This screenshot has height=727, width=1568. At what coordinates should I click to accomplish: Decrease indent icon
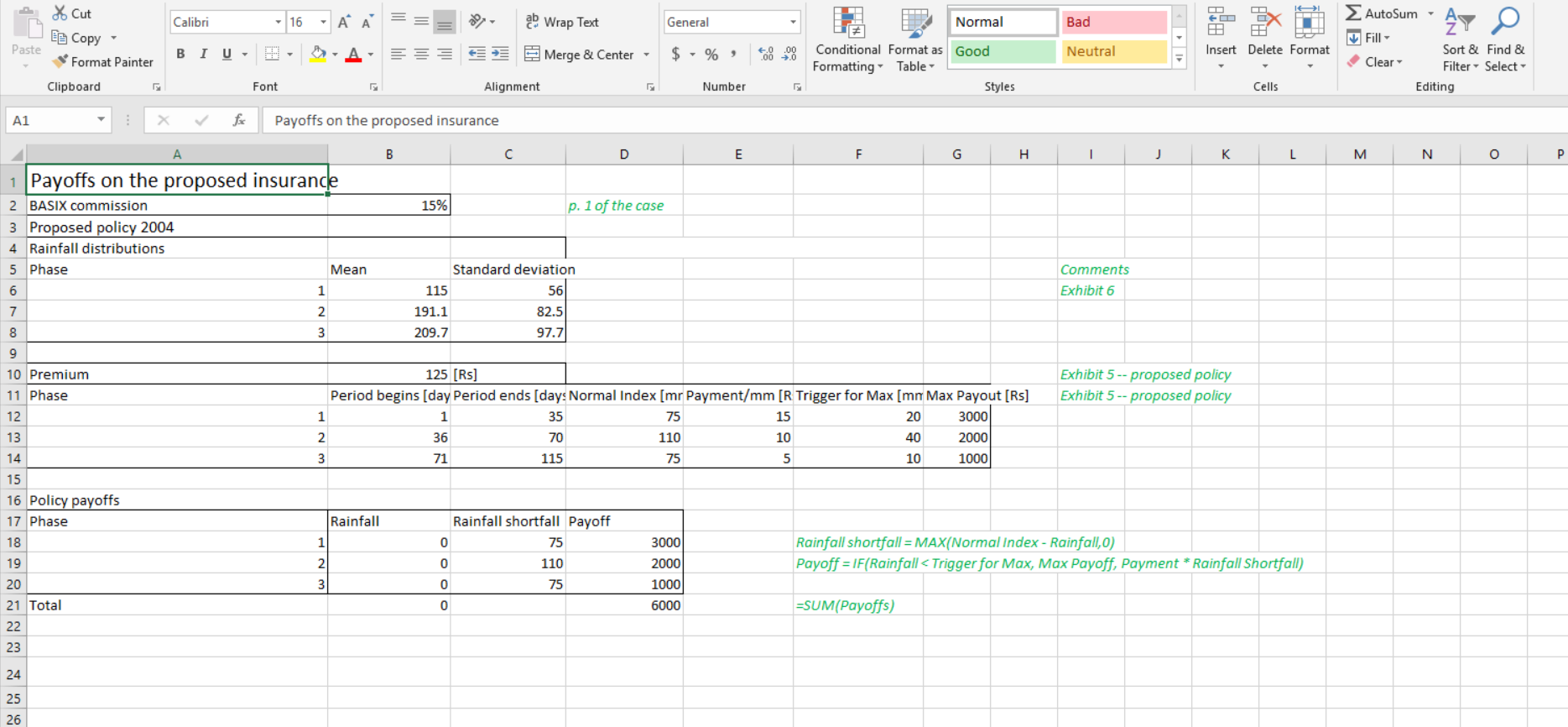pos(477,54)
